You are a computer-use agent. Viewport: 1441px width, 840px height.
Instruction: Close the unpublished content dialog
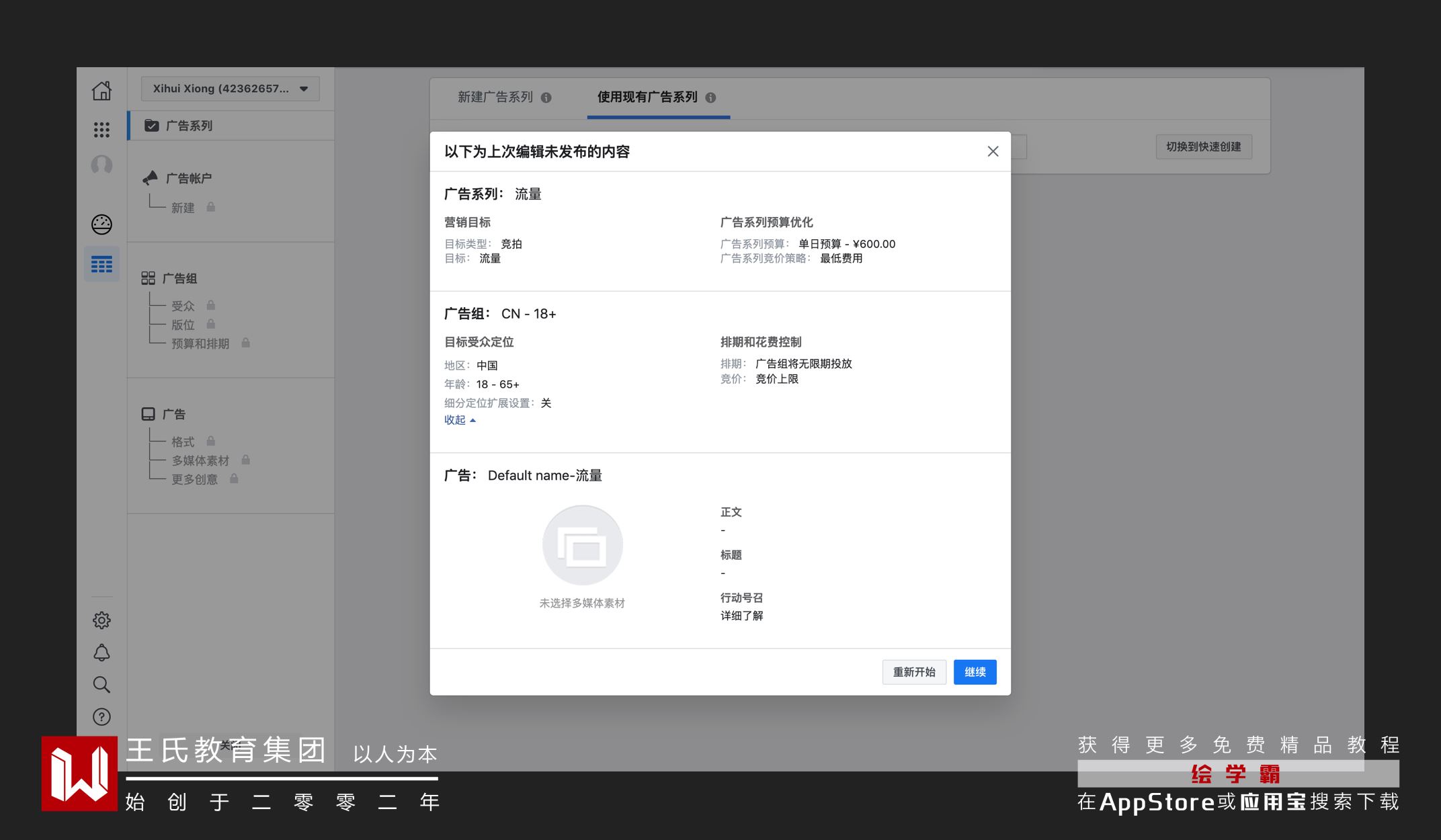(993, 152)
